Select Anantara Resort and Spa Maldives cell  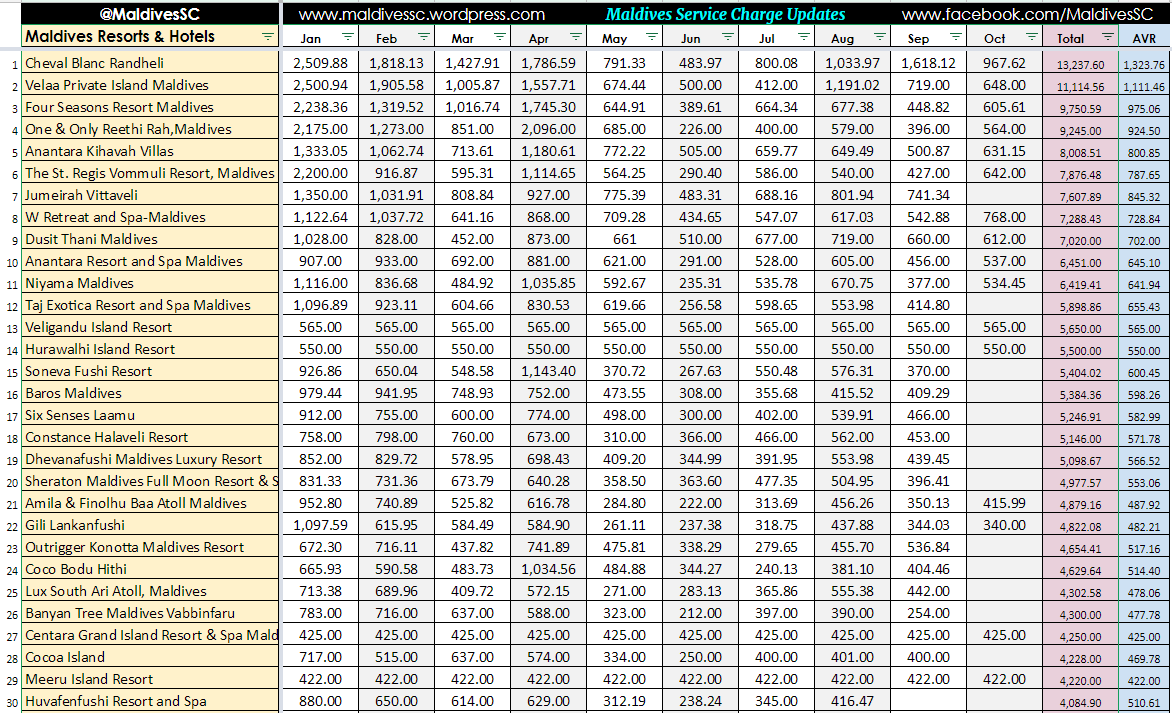pyautogui.click(x=150, y=261)
